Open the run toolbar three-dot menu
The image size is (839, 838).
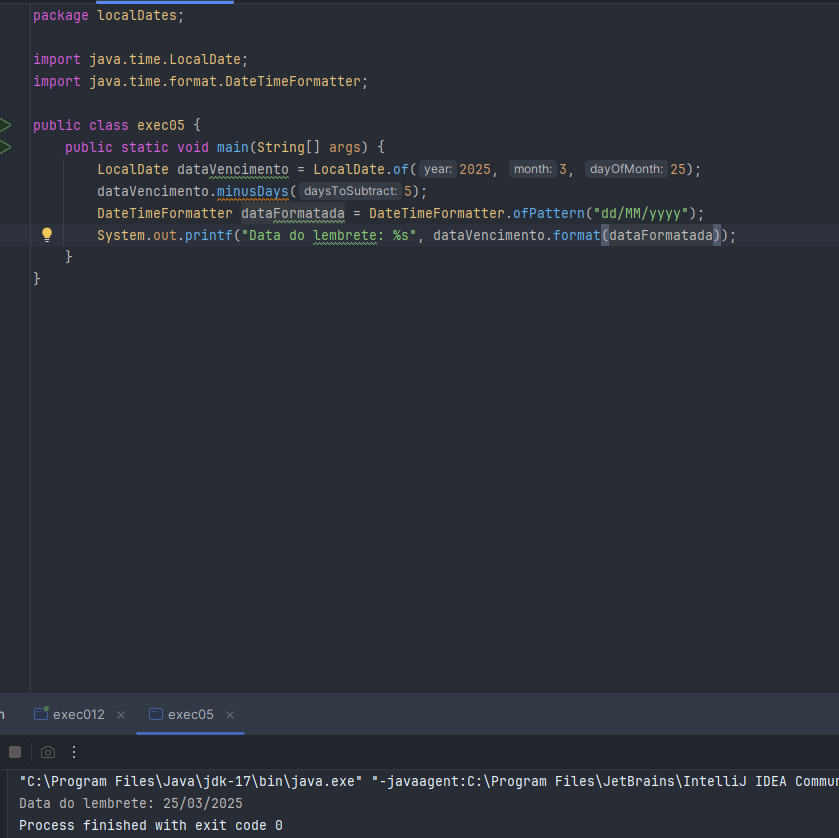click(x=74, y=752)
